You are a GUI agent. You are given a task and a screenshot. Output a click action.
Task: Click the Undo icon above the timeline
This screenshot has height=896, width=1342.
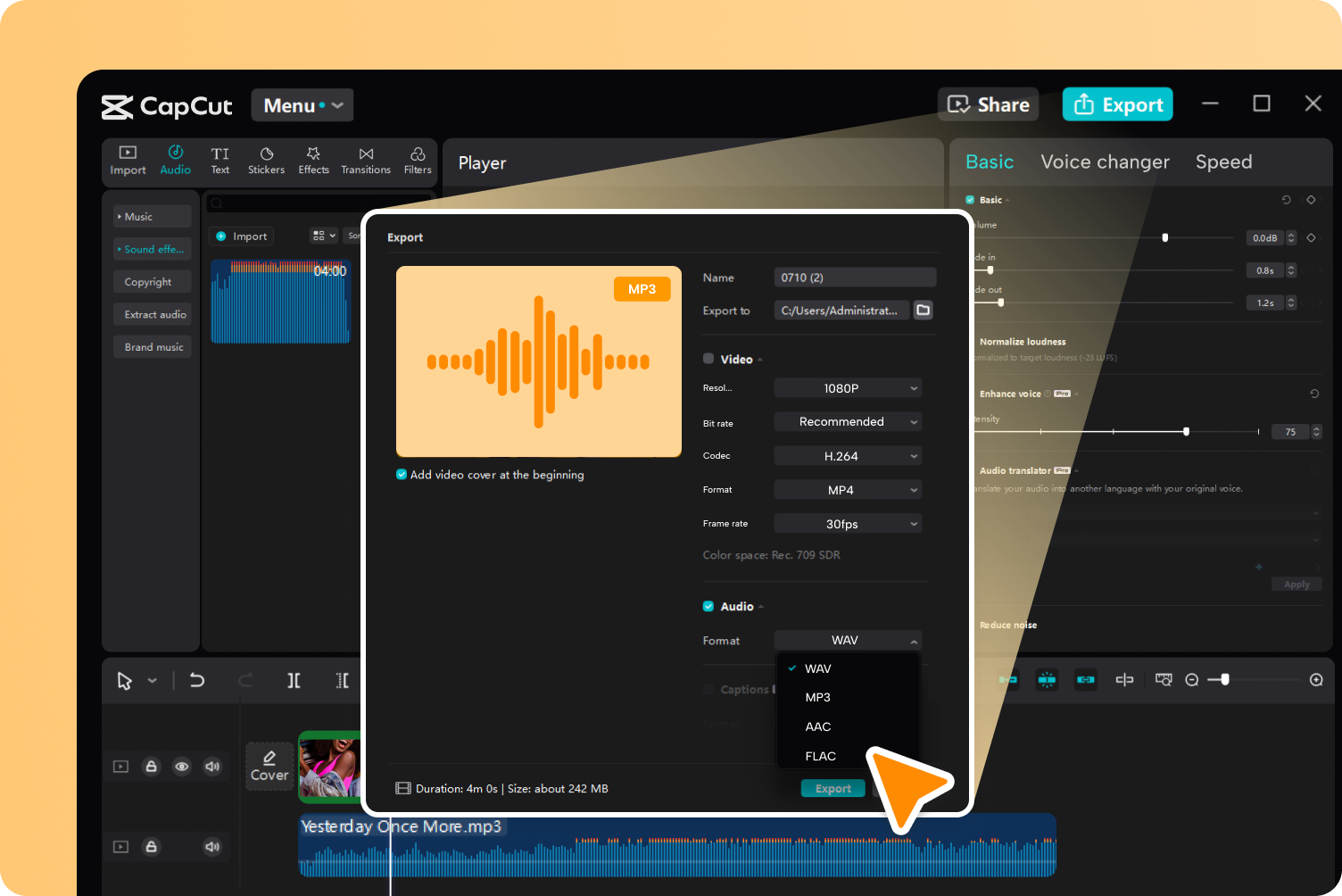click(x=196, y=680)
